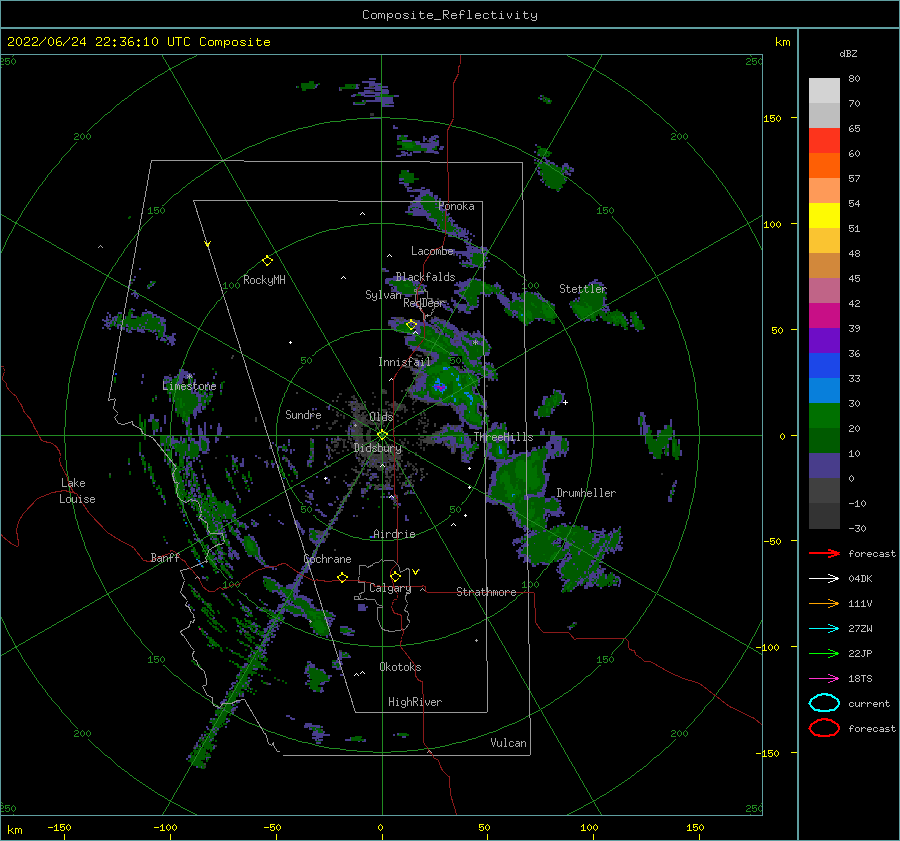
Task: Click the RockyMH label
Action: click(x=264, y=280)
